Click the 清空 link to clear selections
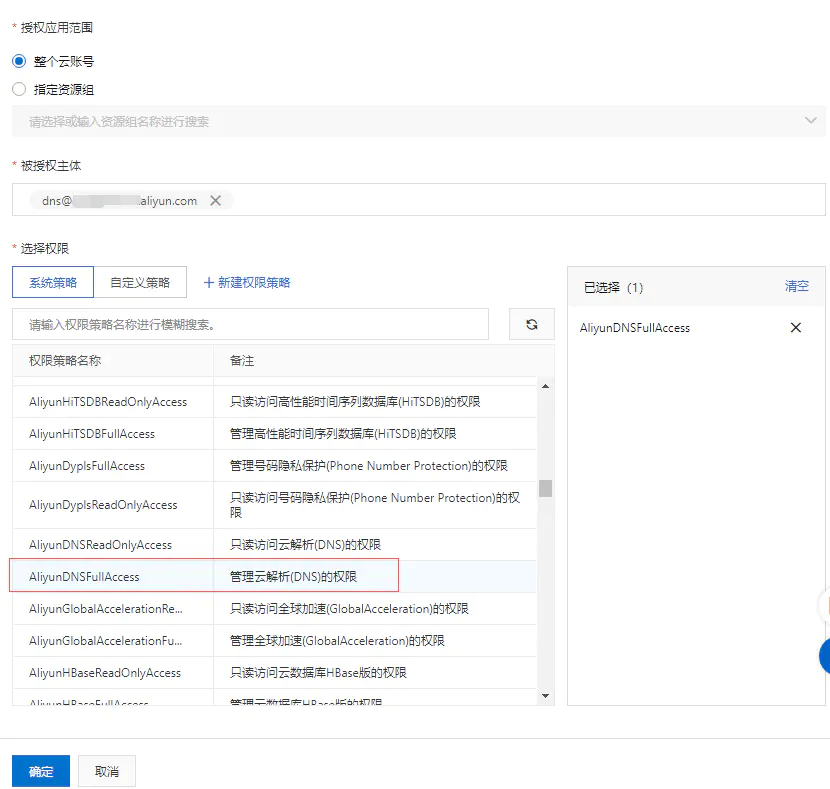Image resolution: width=830 pixels, height=789 pixels. tap(797, 286)
